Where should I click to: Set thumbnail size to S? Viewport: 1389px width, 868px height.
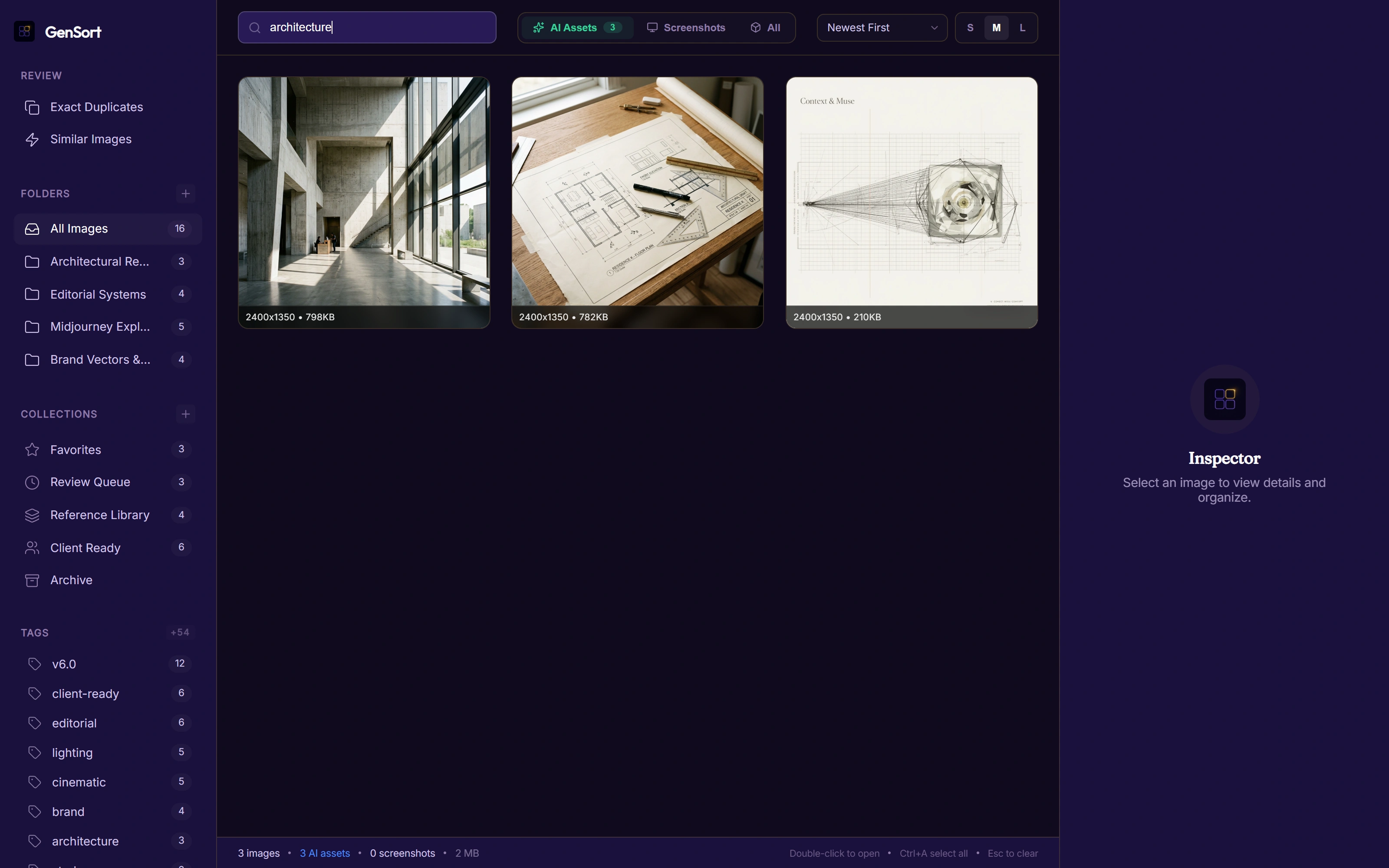pyautogui.click(x=970, y=27)
